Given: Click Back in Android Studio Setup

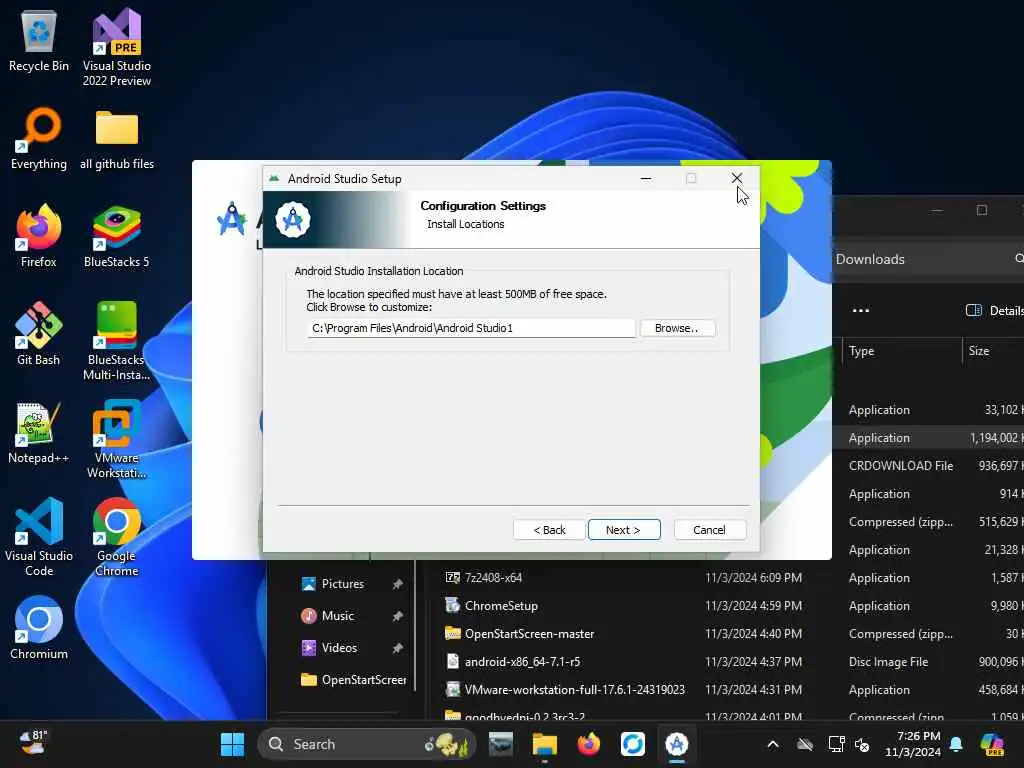Looking at the screenshot, I should (549, 530).
